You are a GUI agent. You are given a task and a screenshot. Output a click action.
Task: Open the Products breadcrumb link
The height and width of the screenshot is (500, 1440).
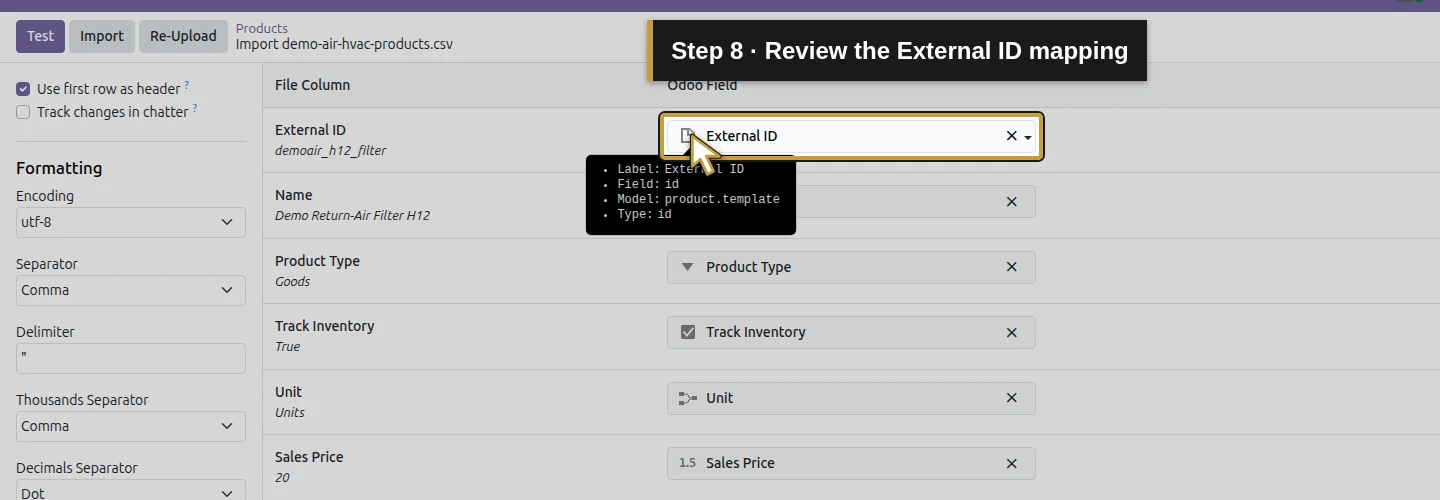click(262, 28)
